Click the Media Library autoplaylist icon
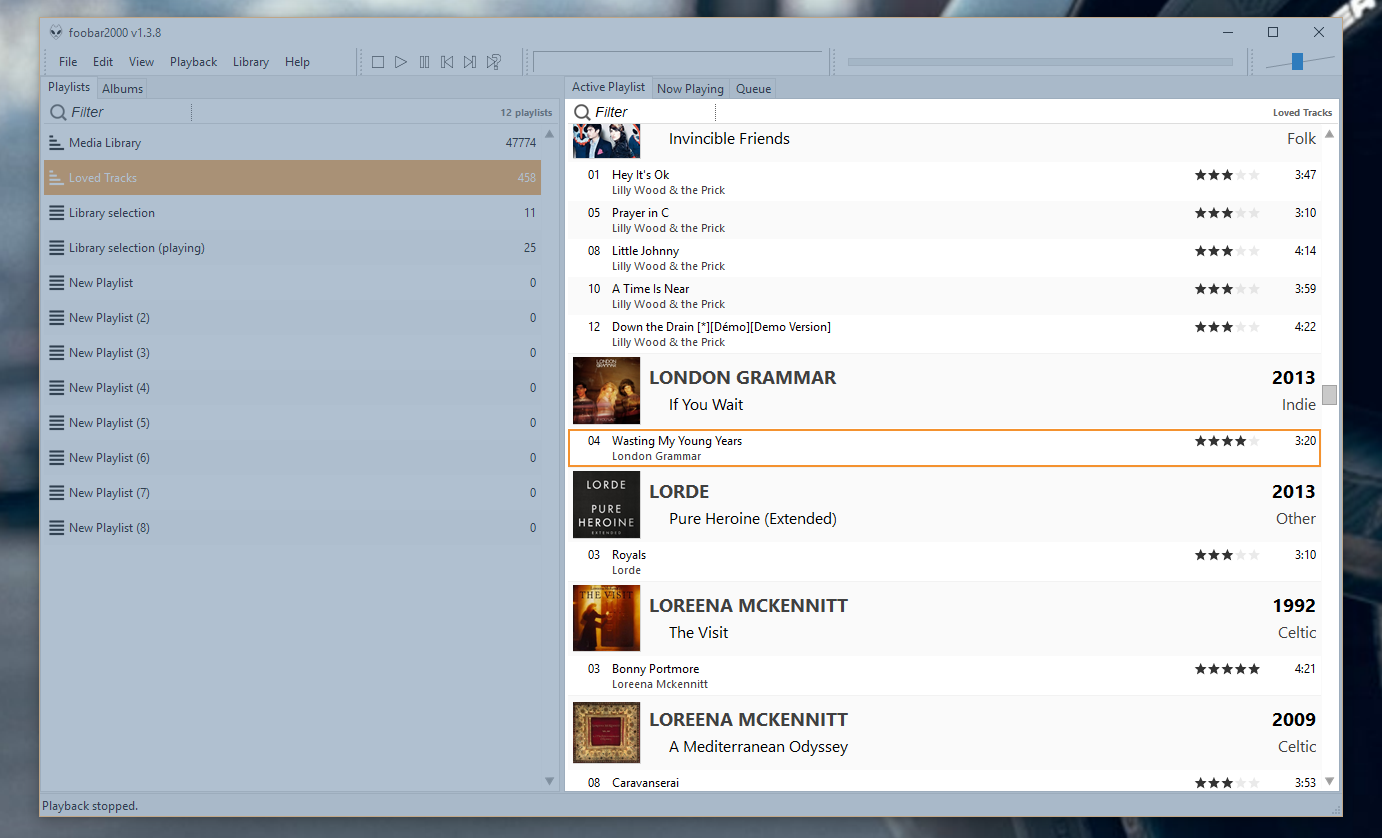Viewport: 1382px width, 838px height. point(56,143)
